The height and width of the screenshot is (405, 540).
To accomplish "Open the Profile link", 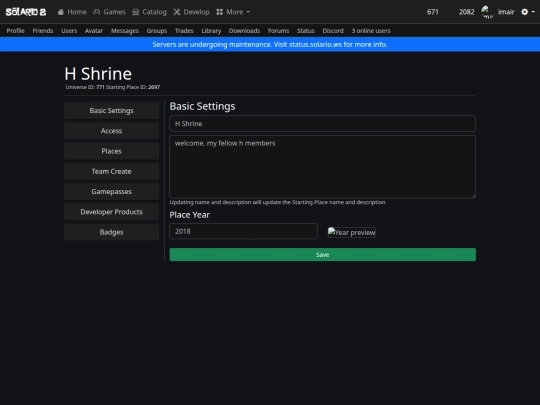I will [15, 31].
